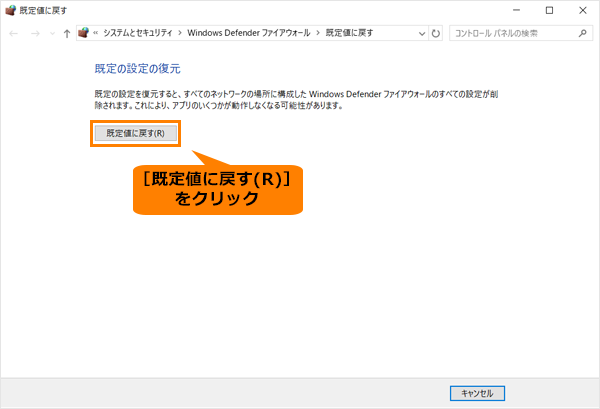Click the 既定の設定の復元 heading

pos(137,69)
